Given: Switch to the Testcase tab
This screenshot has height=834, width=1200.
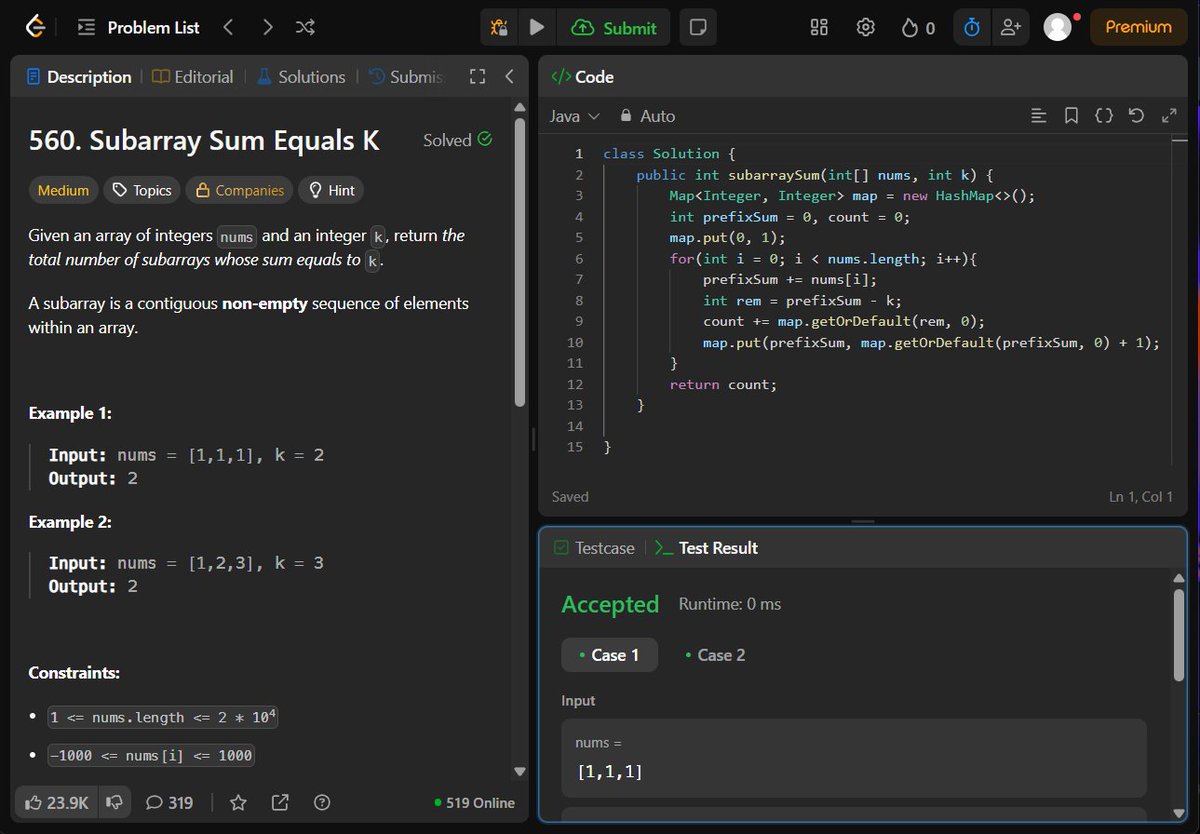Looking at the screenshot, I should (x=594, y=548).
